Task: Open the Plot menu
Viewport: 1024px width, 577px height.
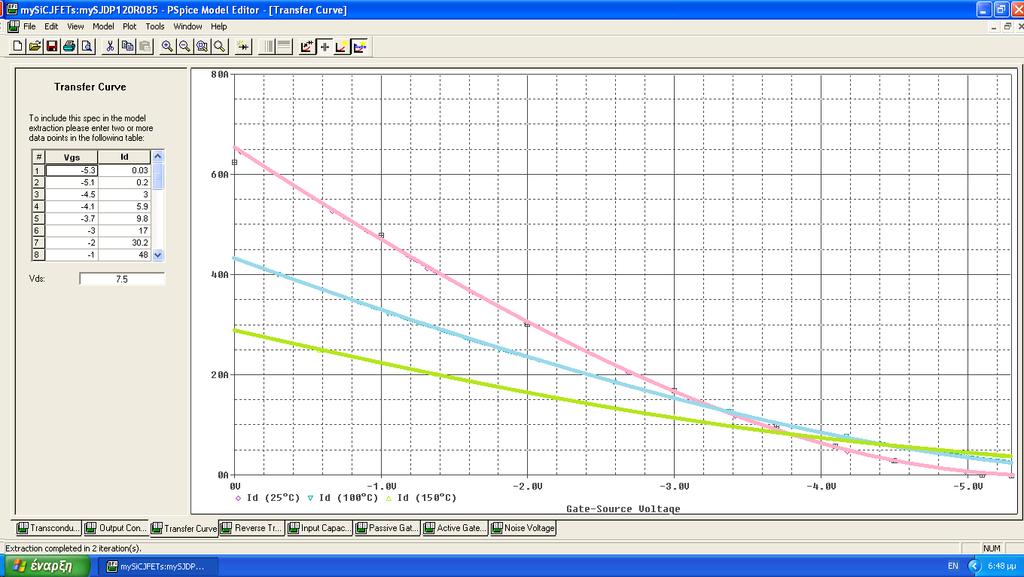Action: point(129,26)
